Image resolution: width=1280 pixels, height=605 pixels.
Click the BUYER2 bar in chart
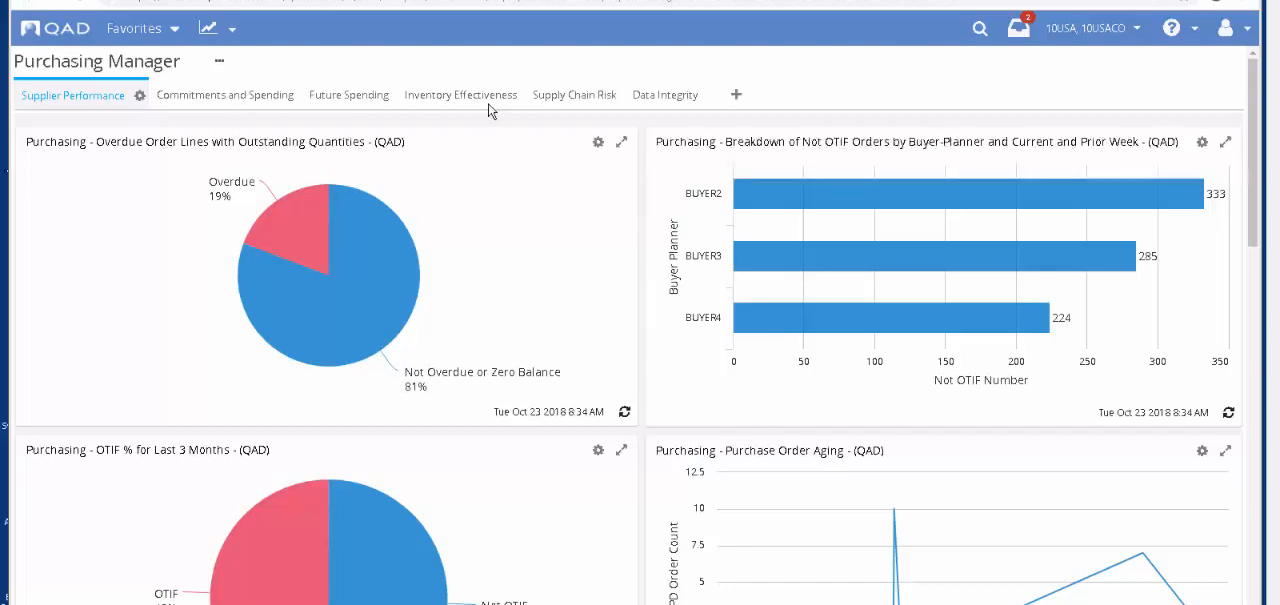(968, 194)
